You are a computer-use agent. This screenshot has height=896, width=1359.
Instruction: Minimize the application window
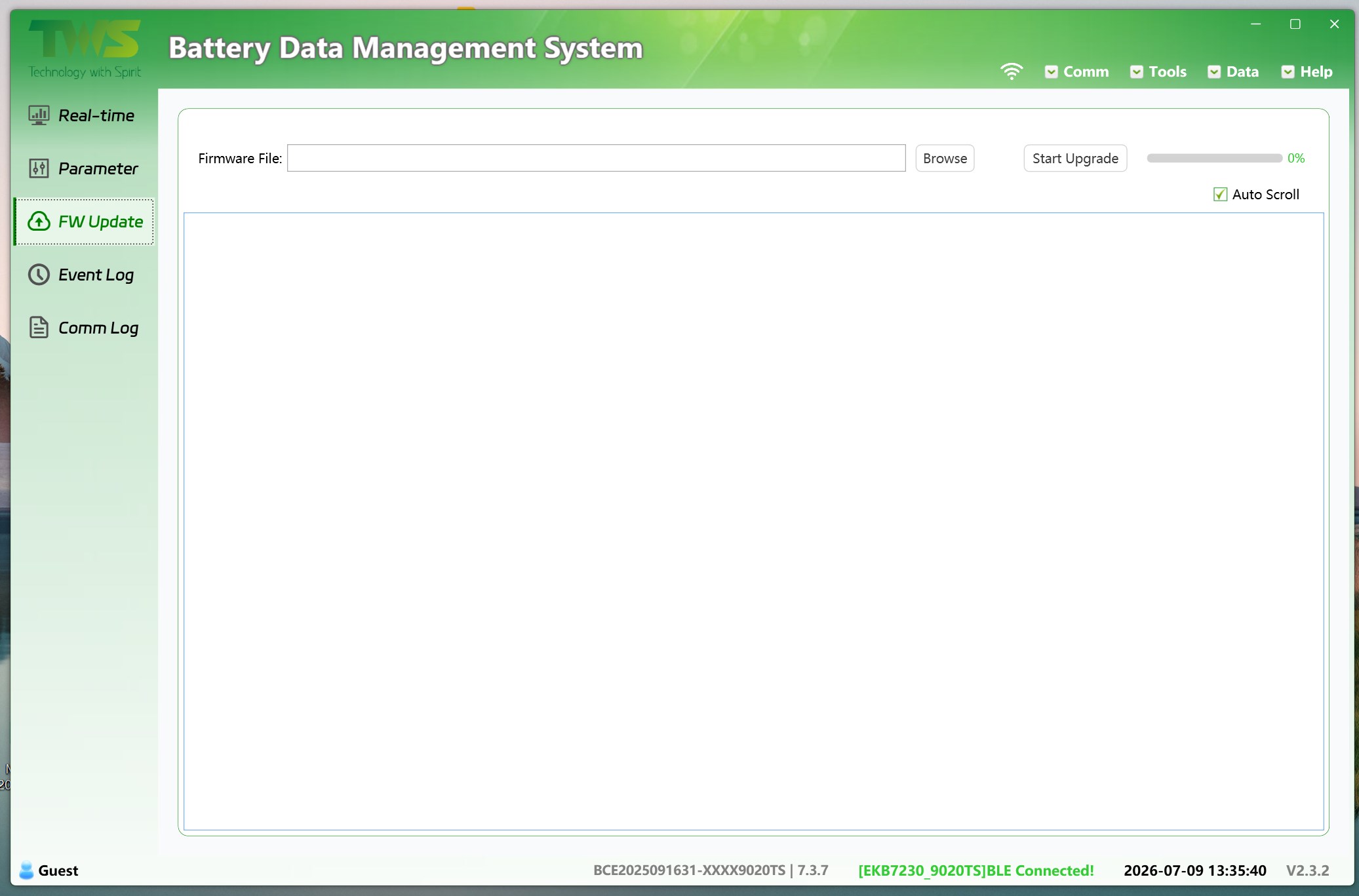1255,24
